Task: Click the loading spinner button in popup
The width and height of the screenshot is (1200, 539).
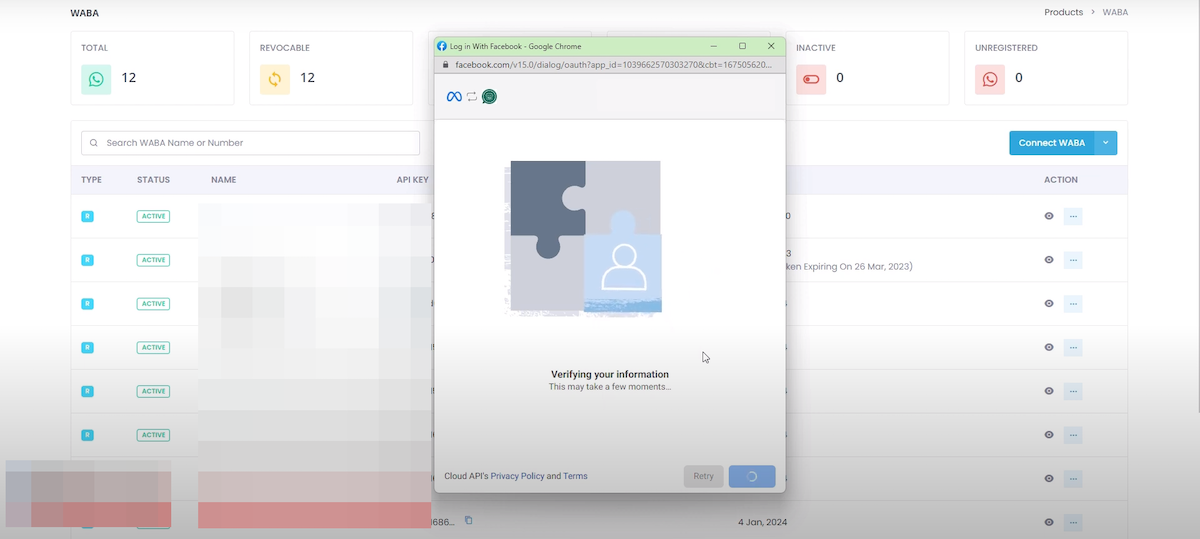Action: (x=752, y=476)
